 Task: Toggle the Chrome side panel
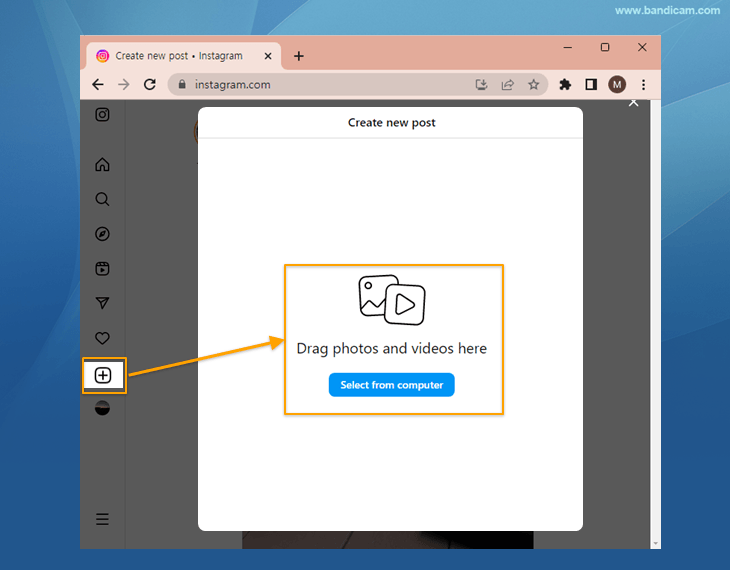(x=591, y=85)
